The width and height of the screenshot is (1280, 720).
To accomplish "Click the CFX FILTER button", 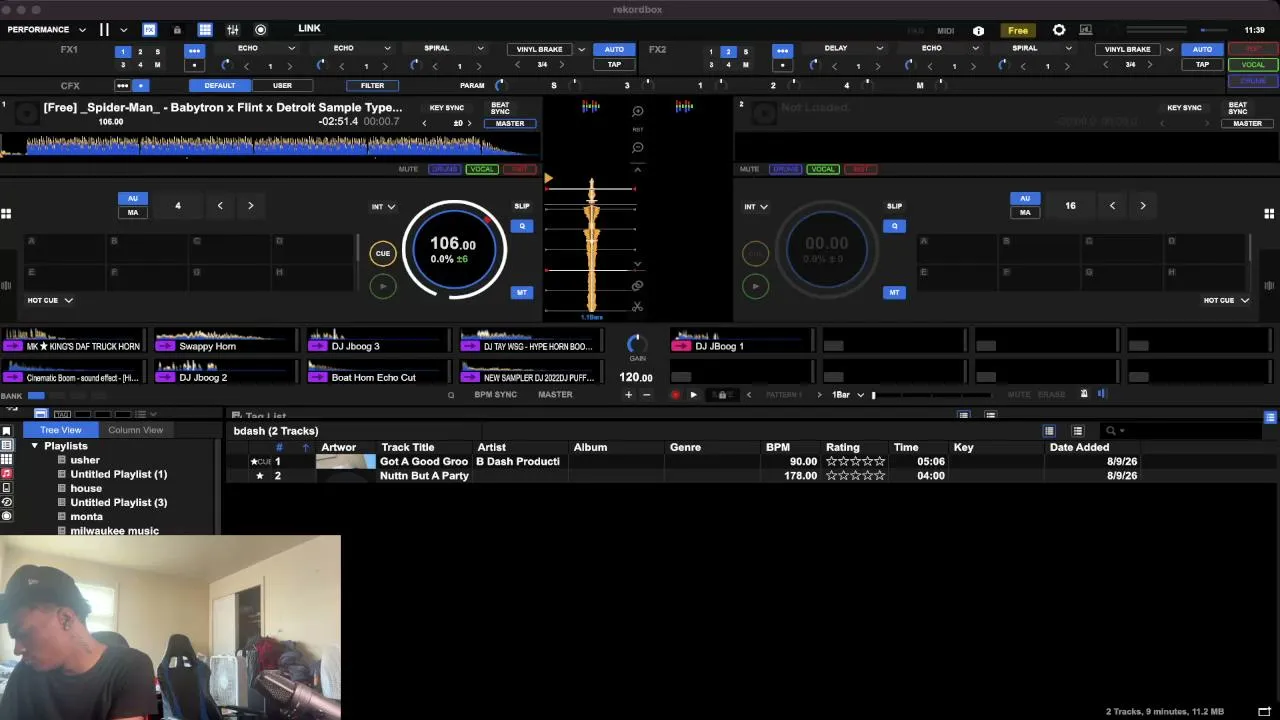I will (372, 86).
